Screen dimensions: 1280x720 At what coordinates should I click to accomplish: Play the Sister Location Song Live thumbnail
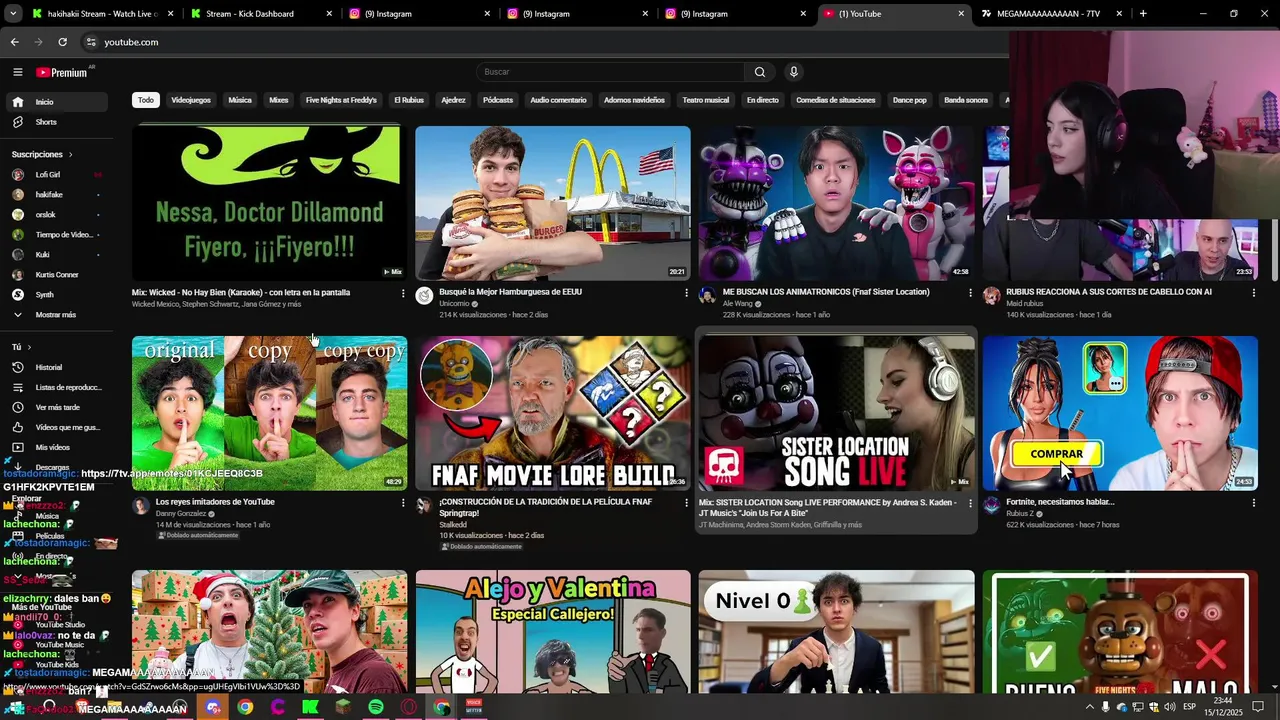coord(836,413)
